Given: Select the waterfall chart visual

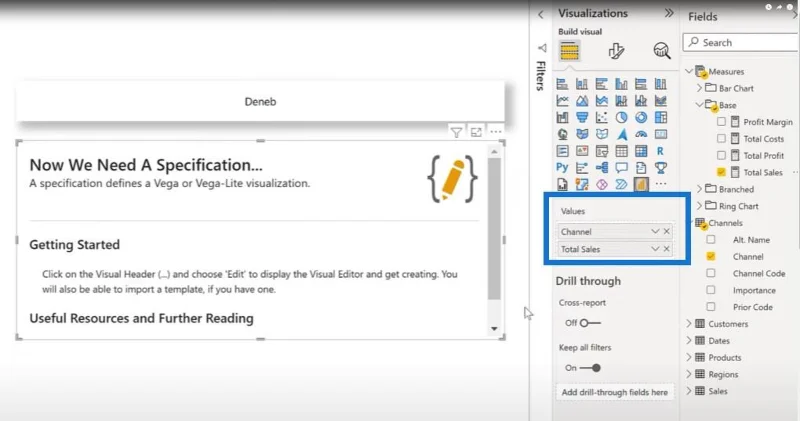Looking at the screenshot, I should click(562, 117).
